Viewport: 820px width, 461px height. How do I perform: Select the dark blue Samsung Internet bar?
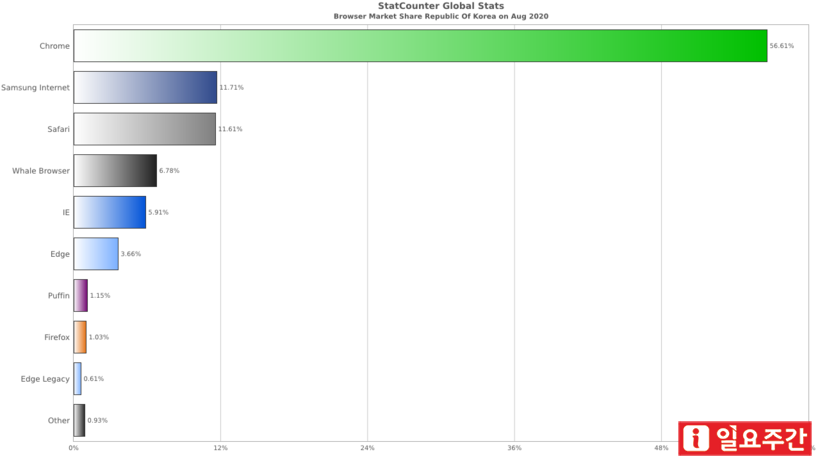pos(145,88)
